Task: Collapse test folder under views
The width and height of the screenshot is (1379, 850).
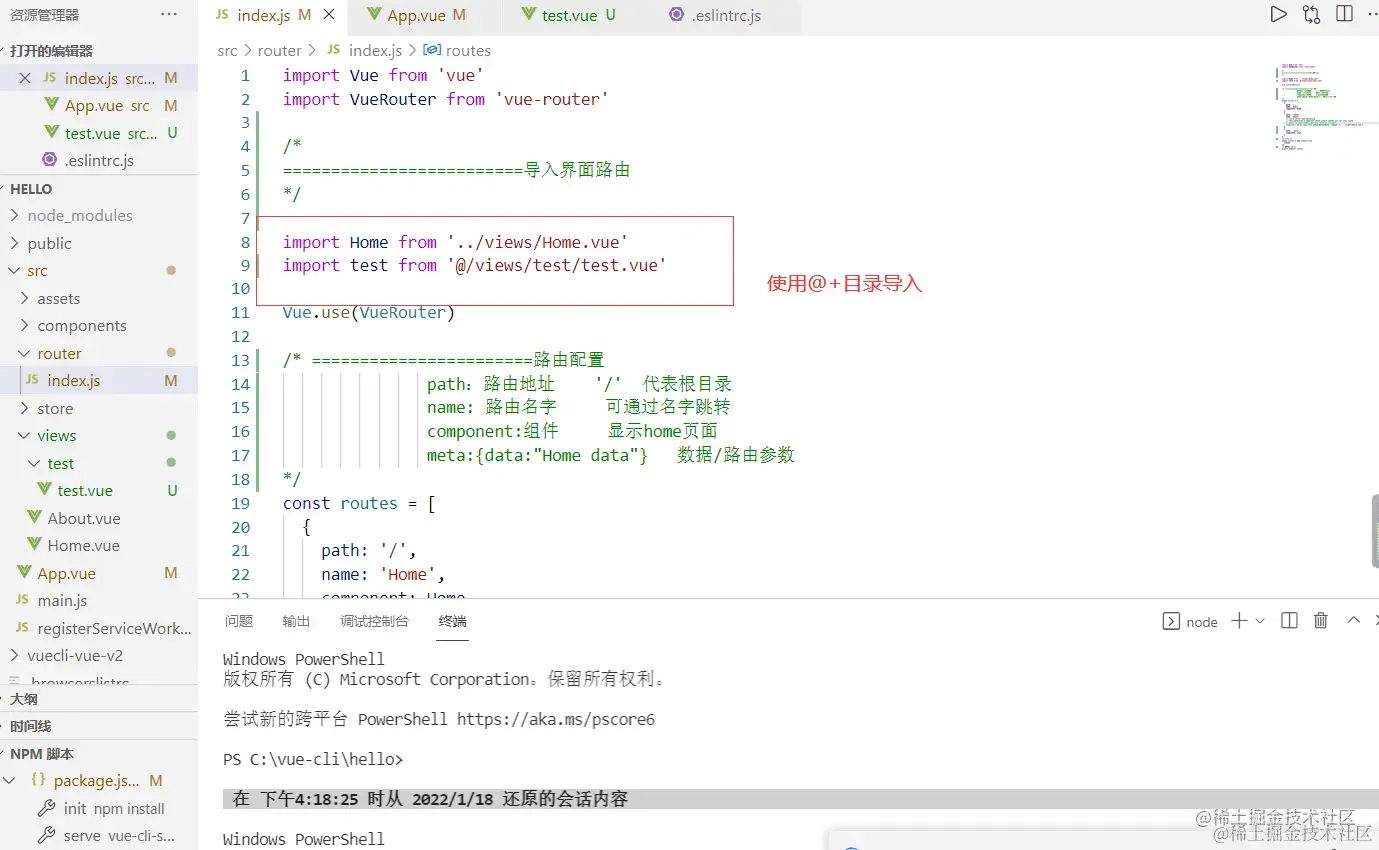Action: click(60, 463)
